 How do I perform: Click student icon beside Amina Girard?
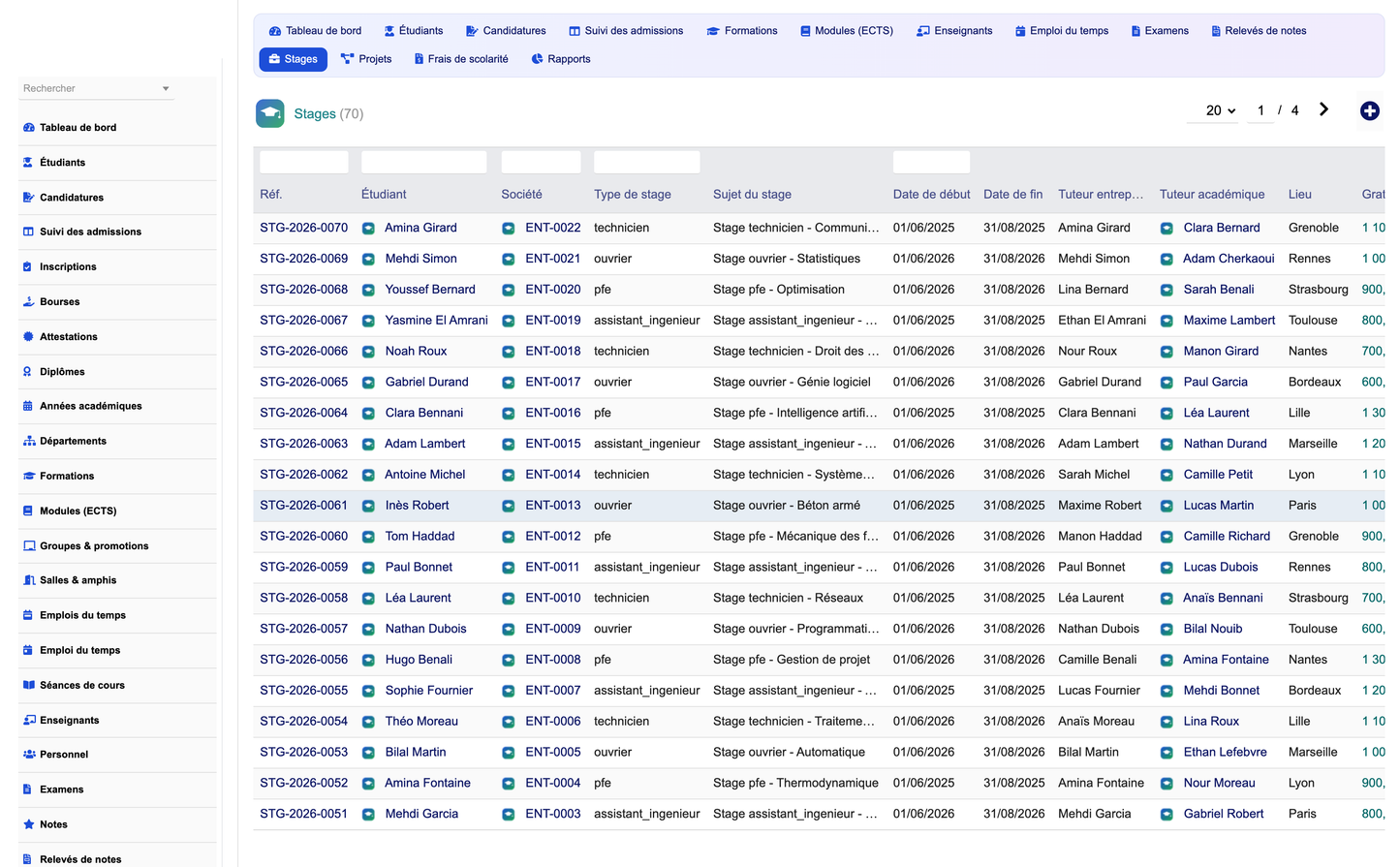[x=368, y=229]
